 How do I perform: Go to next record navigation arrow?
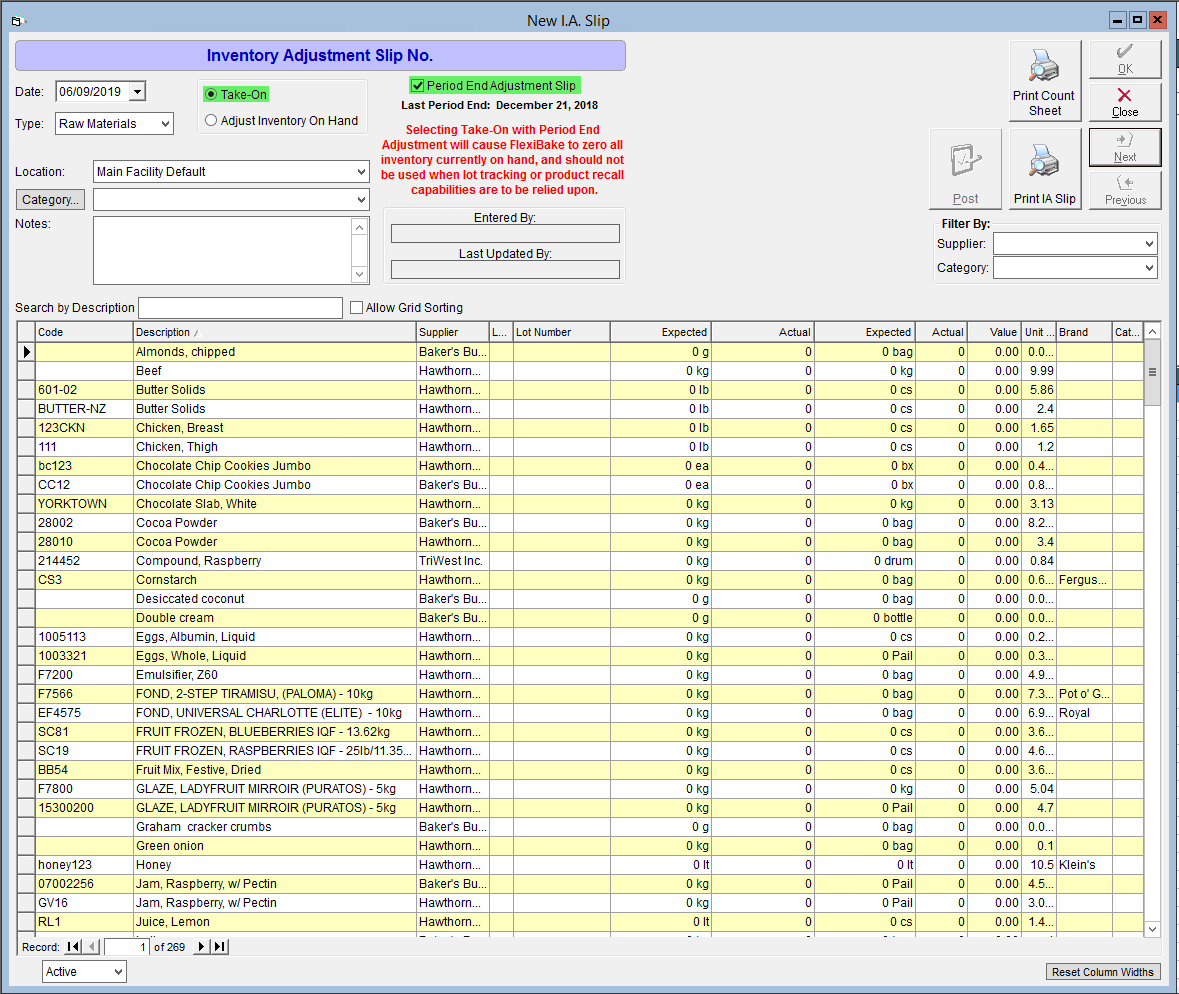point(202,947)
